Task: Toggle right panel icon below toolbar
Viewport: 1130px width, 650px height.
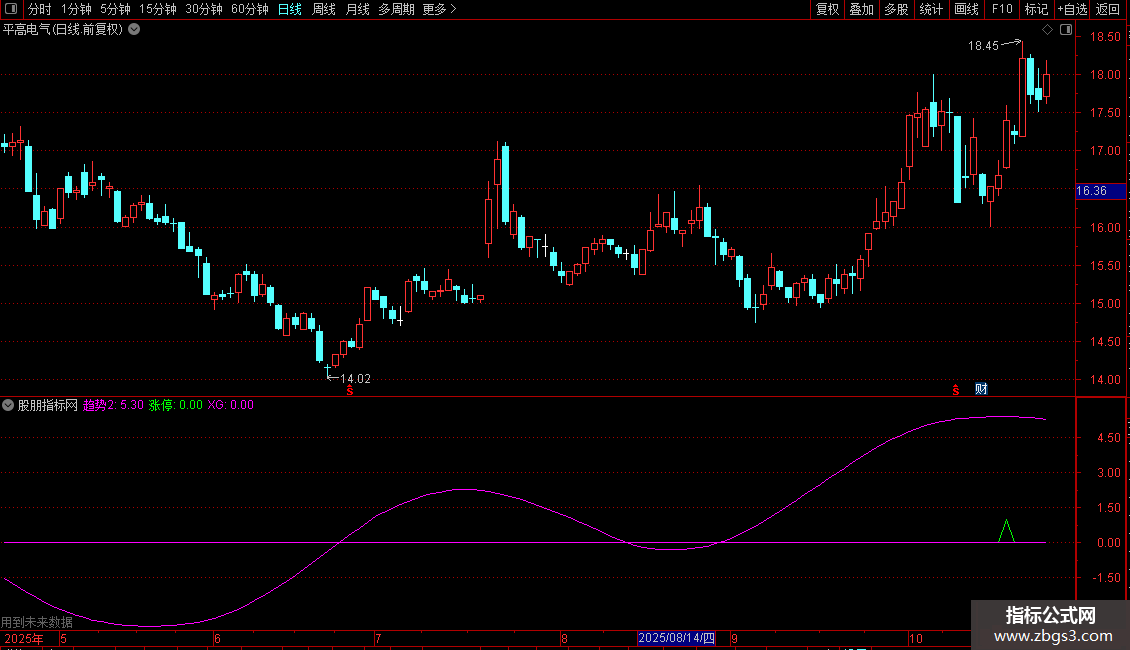Action: point(1066,30)
